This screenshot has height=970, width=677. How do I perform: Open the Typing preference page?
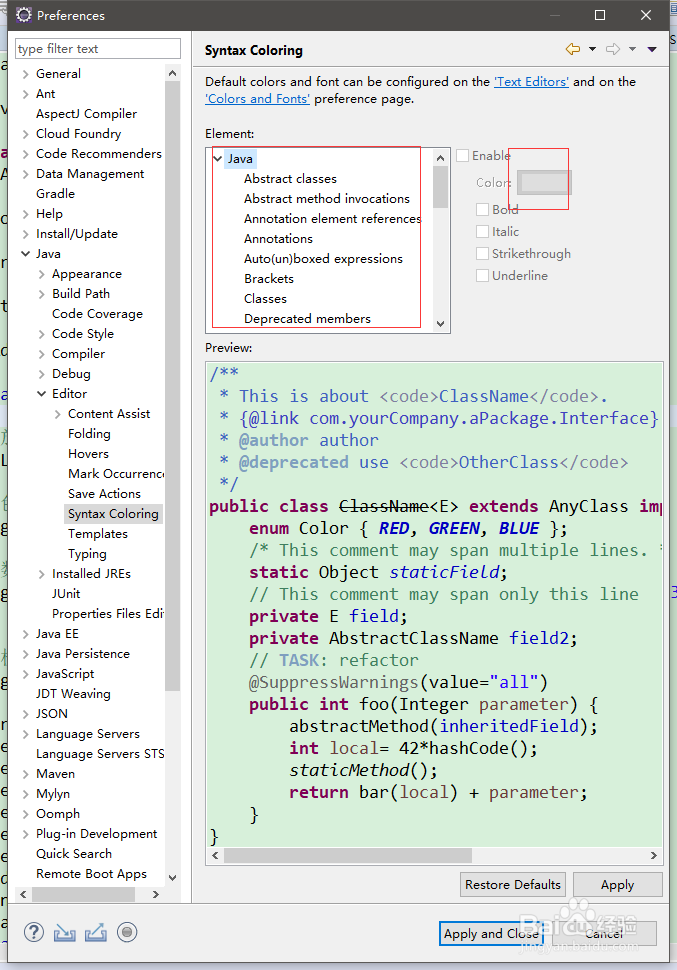[87, 554]
